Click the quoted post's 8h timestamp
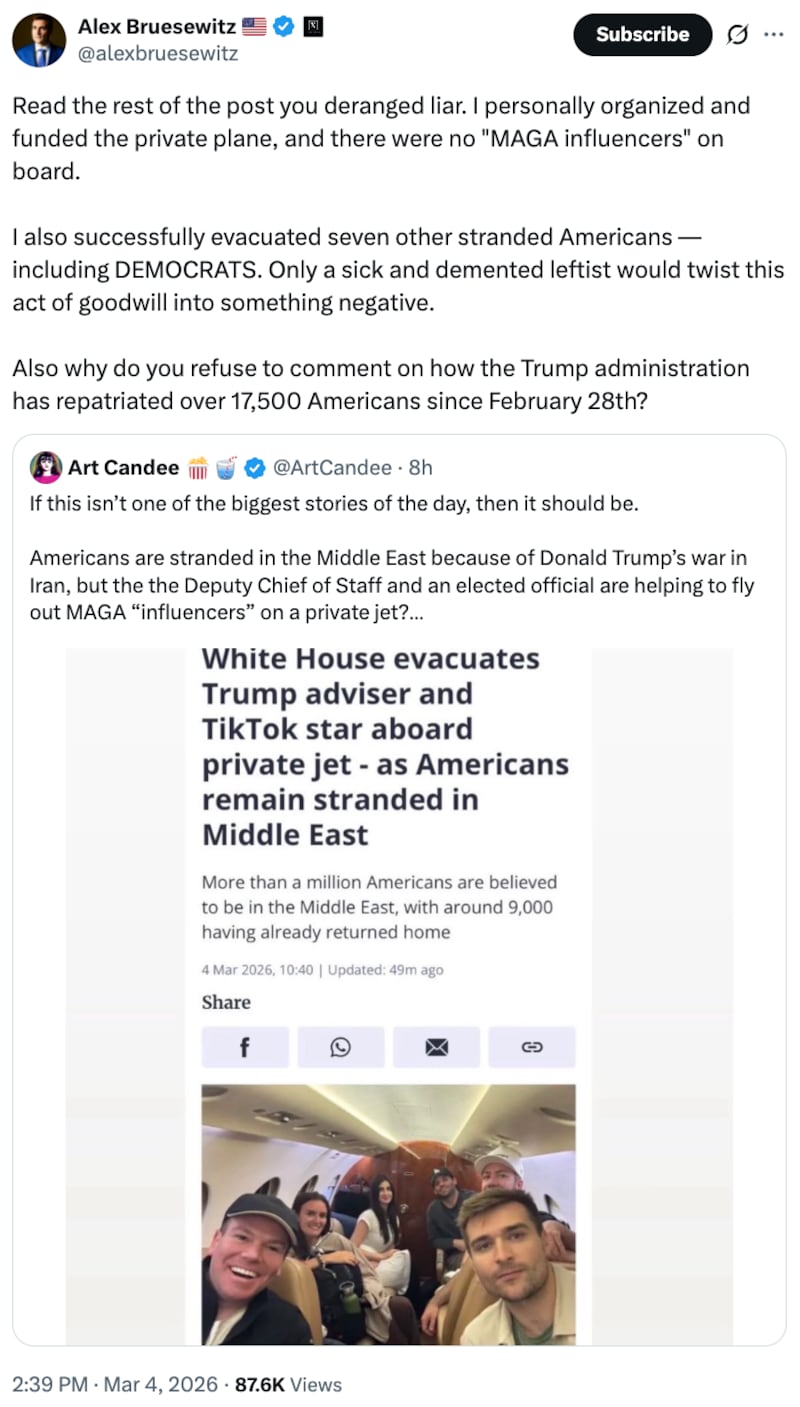Viewport: 800px width, 1407px height. tap(420, 467)
